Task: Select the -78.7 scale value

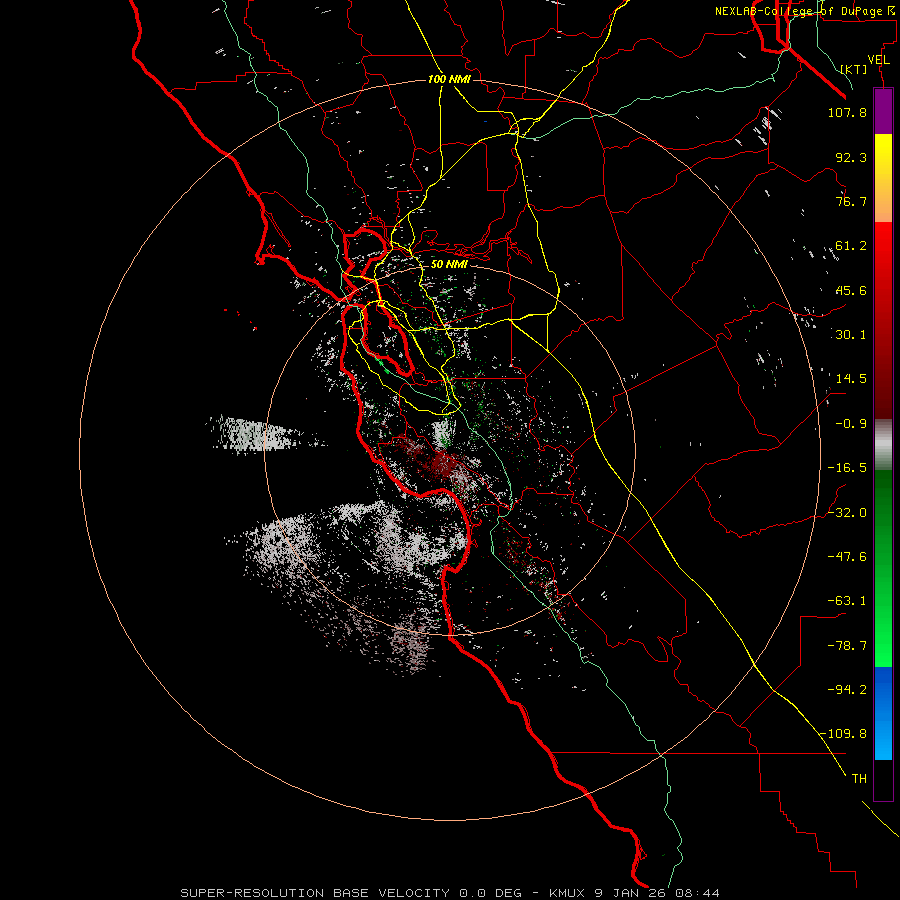Action: (847, 646)
